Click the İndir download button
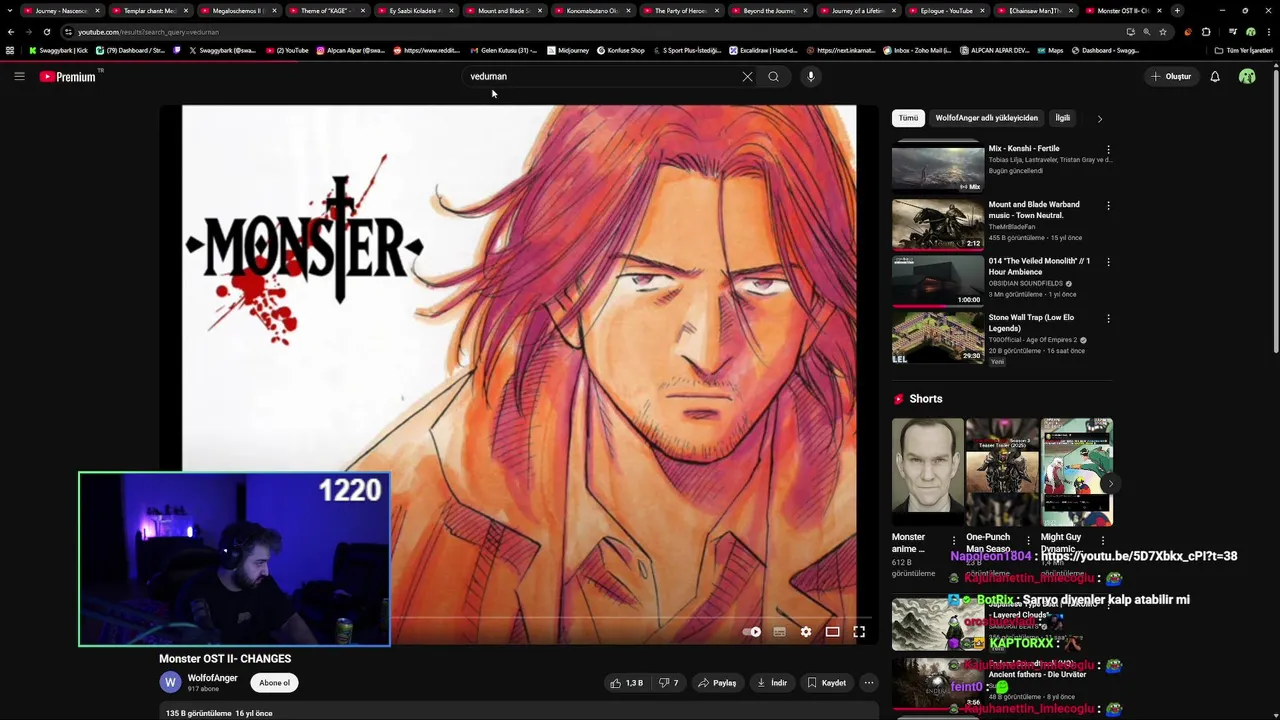 (x=771, y=683)
